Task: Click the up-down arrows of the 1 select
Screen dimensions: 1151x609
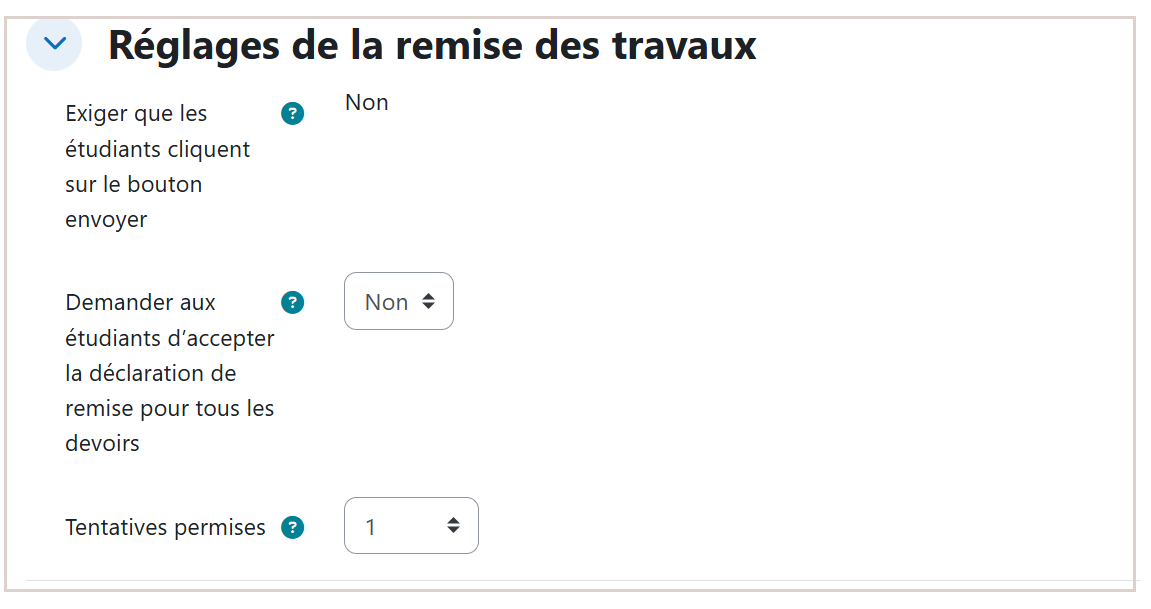Action: point(453,525)
